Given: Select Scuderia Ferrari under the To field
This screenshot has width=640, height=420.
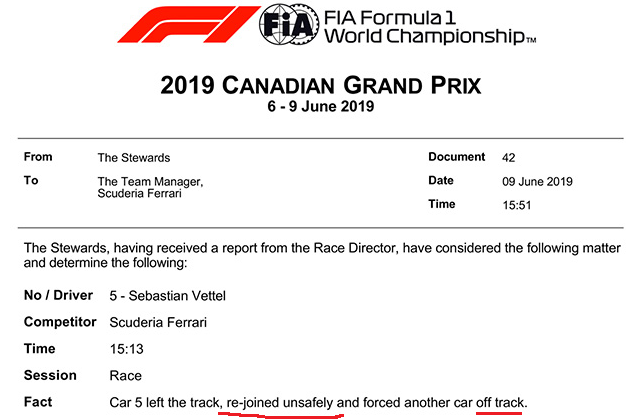Looking at the screenshot, I should [x=140, y=193].
